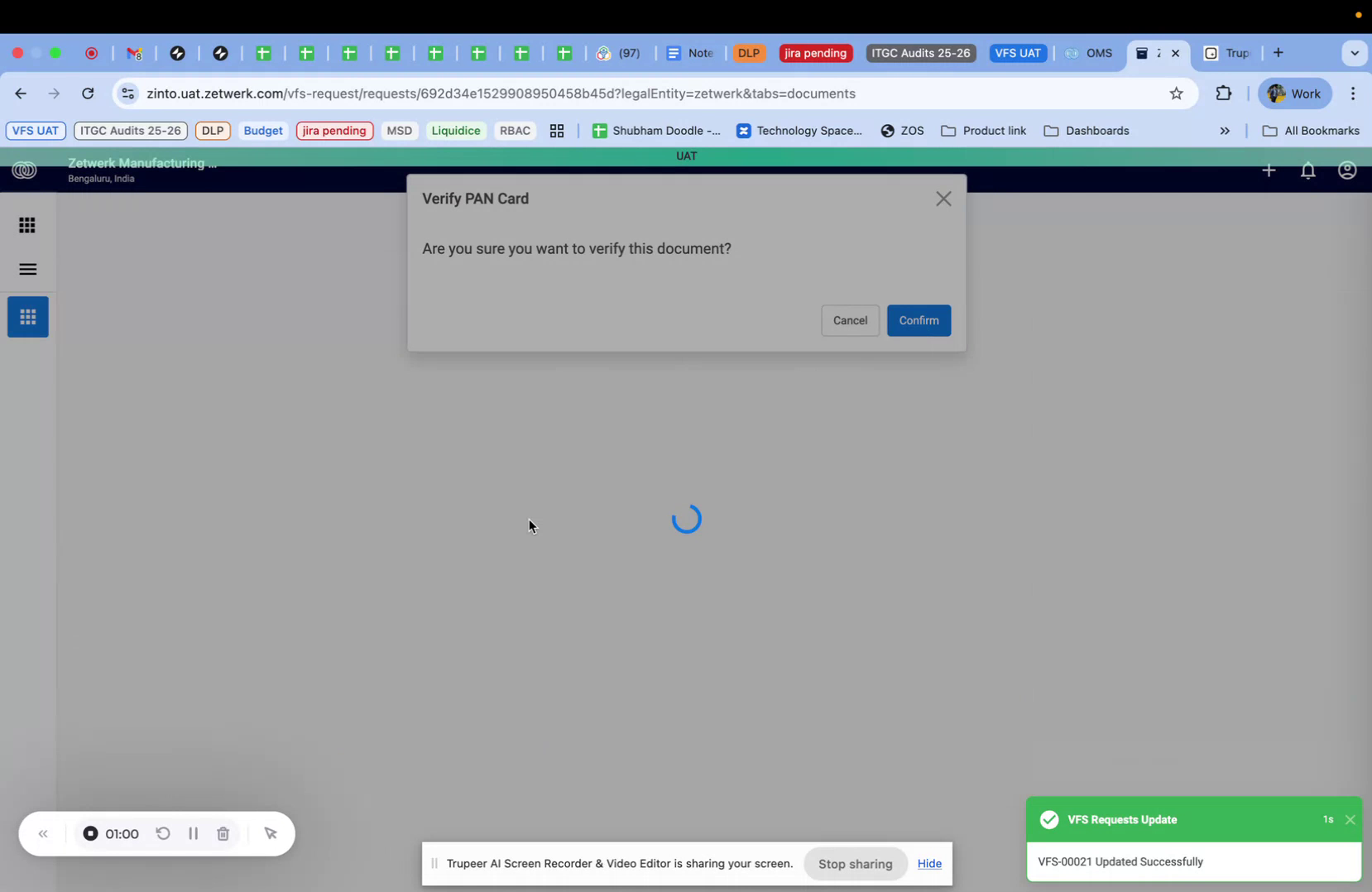Delete the recording via trash icon
The image size is (1372, 892).
point(222,833)
